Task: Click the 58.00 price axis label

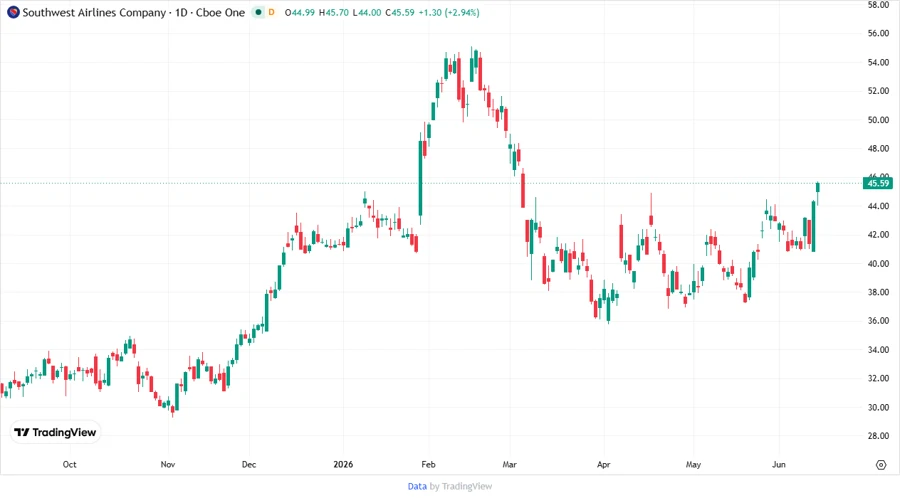Action: click(x=878, y=5)
